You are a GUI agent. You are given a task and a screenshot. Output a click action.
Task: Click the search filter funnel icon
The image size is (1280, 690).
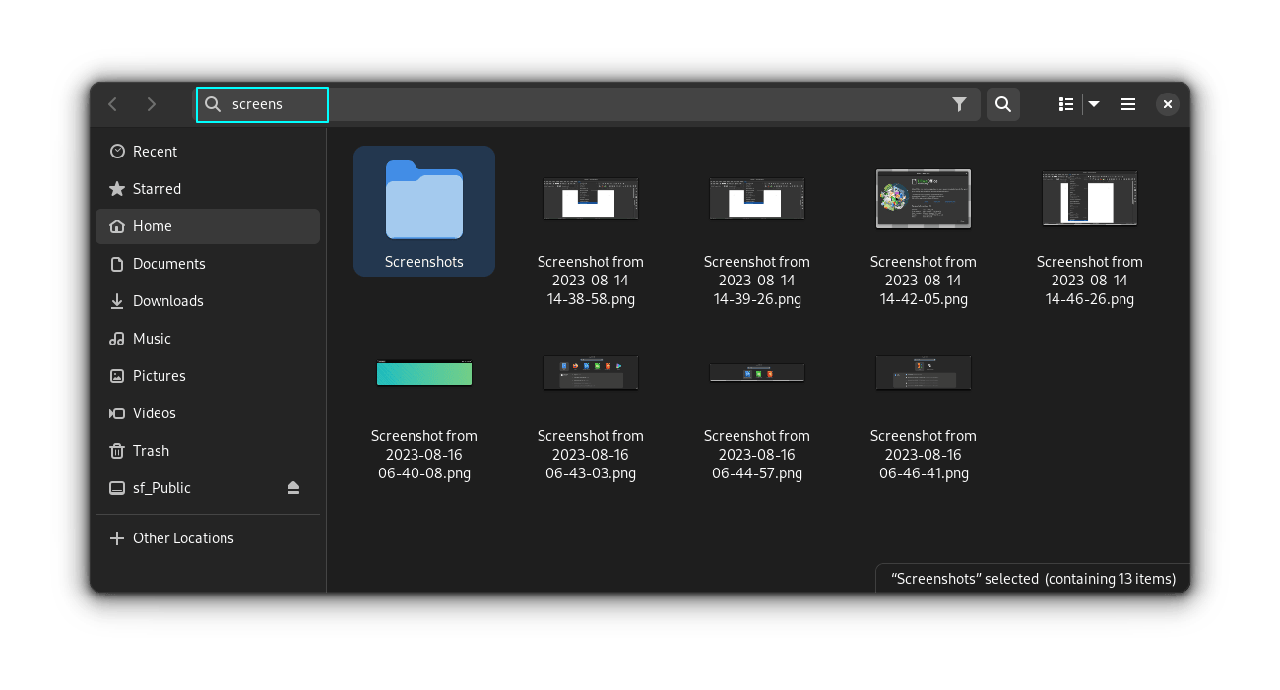tap(959, 104)
